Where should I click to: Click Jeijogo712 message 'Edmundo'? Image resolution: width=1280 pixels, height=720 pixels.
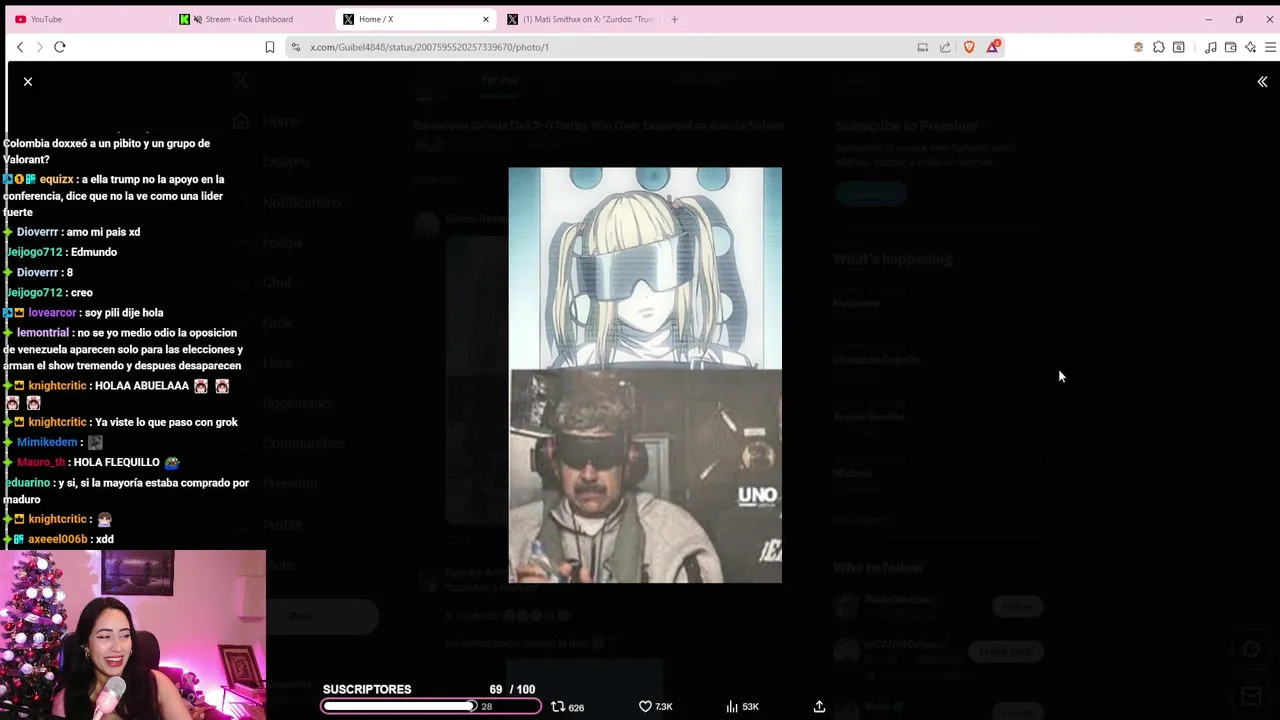(x=94, y=252)
